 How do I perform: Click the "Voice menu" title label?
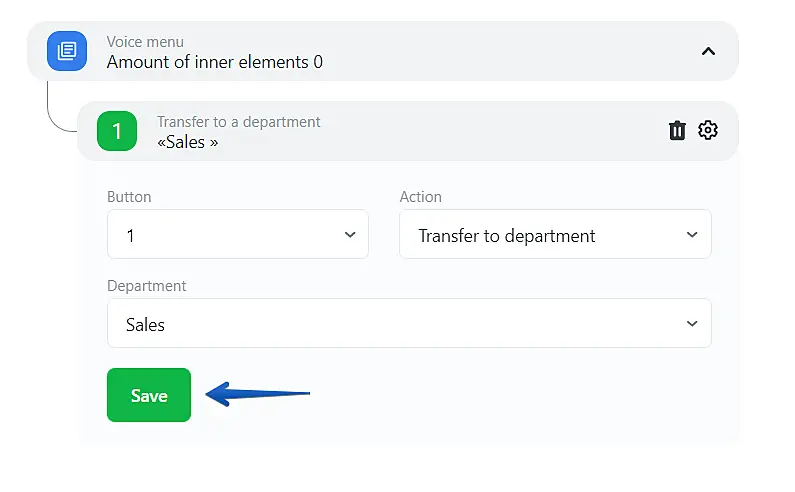pyautogui.click(x=145, y=42)
